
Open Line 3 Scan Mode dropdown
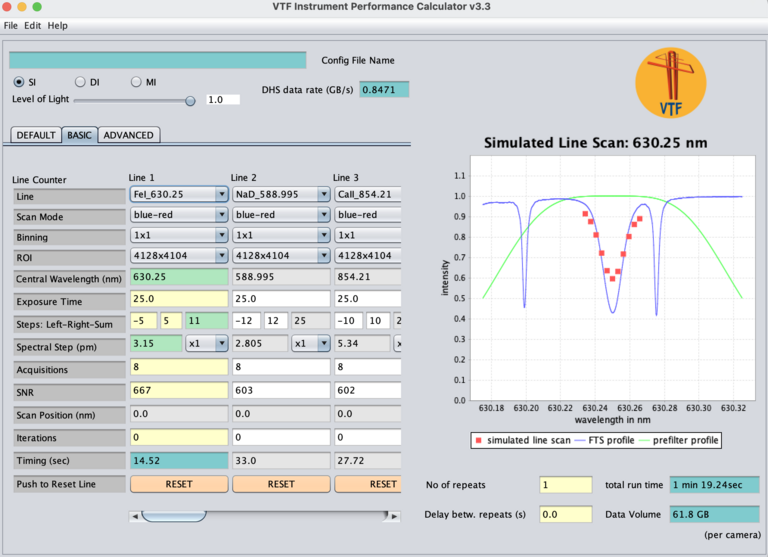[x=368, y=215]
